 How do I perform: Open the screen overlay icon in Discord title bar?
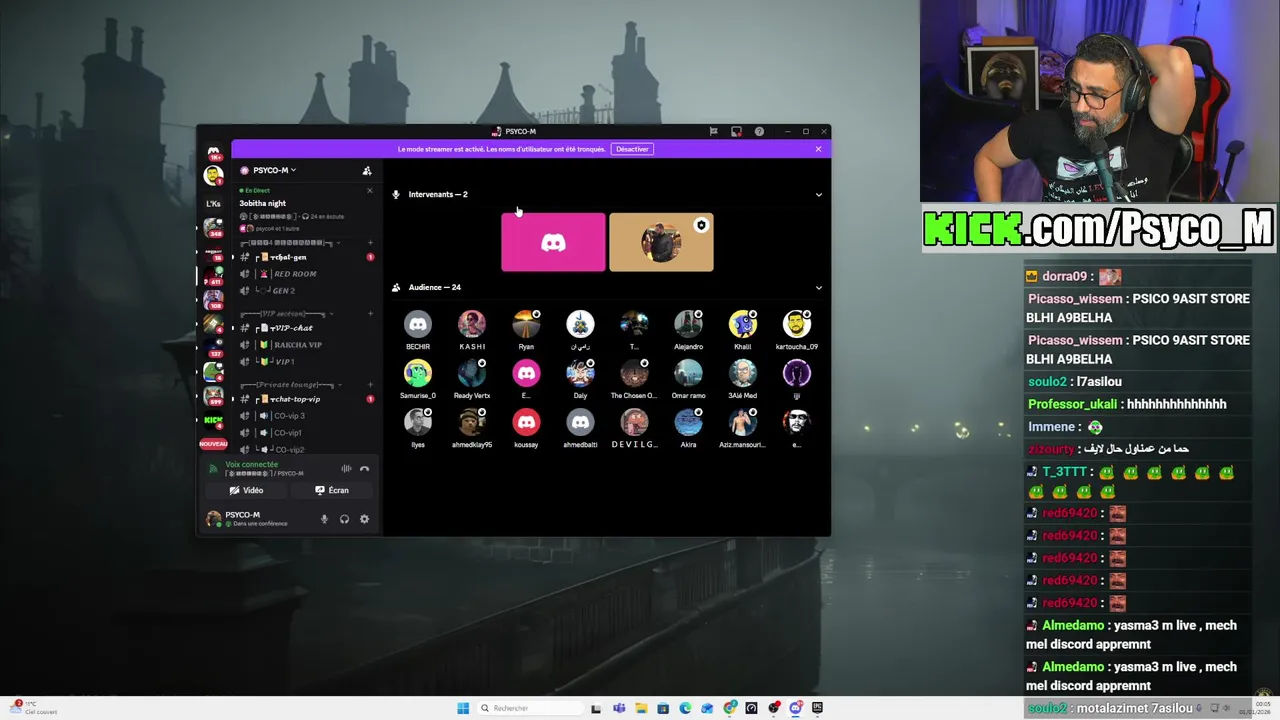(x=736, y=131)
